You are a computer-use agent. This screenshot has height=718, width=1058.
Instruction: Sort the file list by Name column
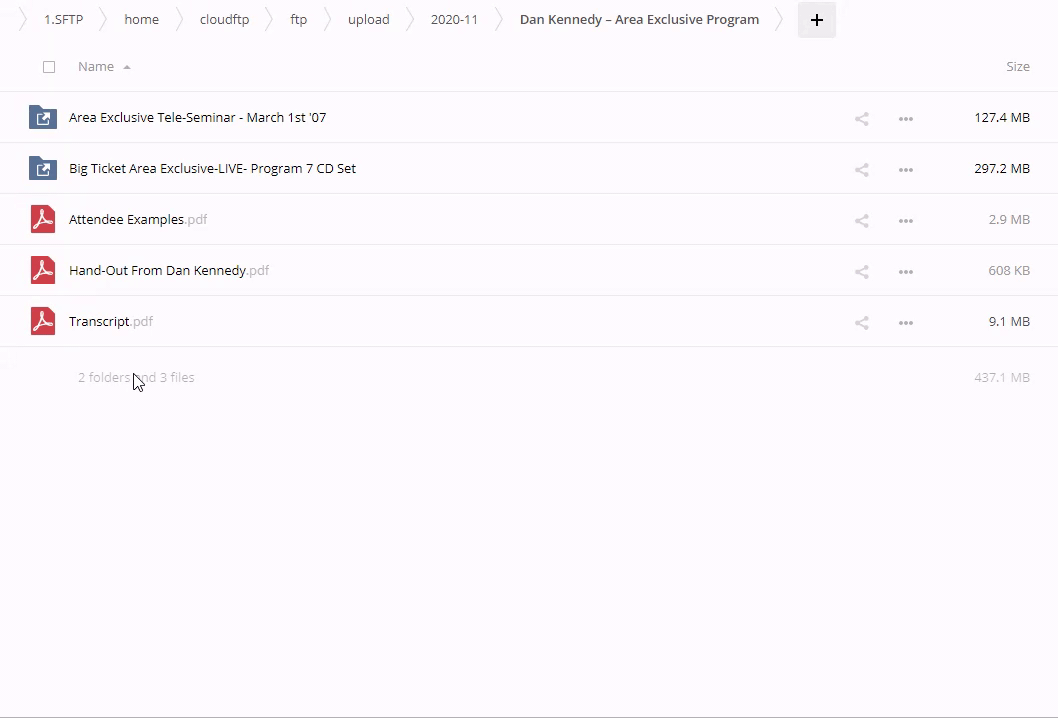[x=96, y=67]
